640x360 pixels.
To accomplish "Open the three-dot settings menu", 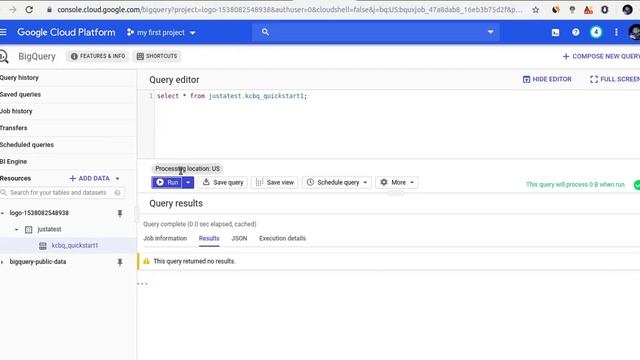I will [616, 32].
